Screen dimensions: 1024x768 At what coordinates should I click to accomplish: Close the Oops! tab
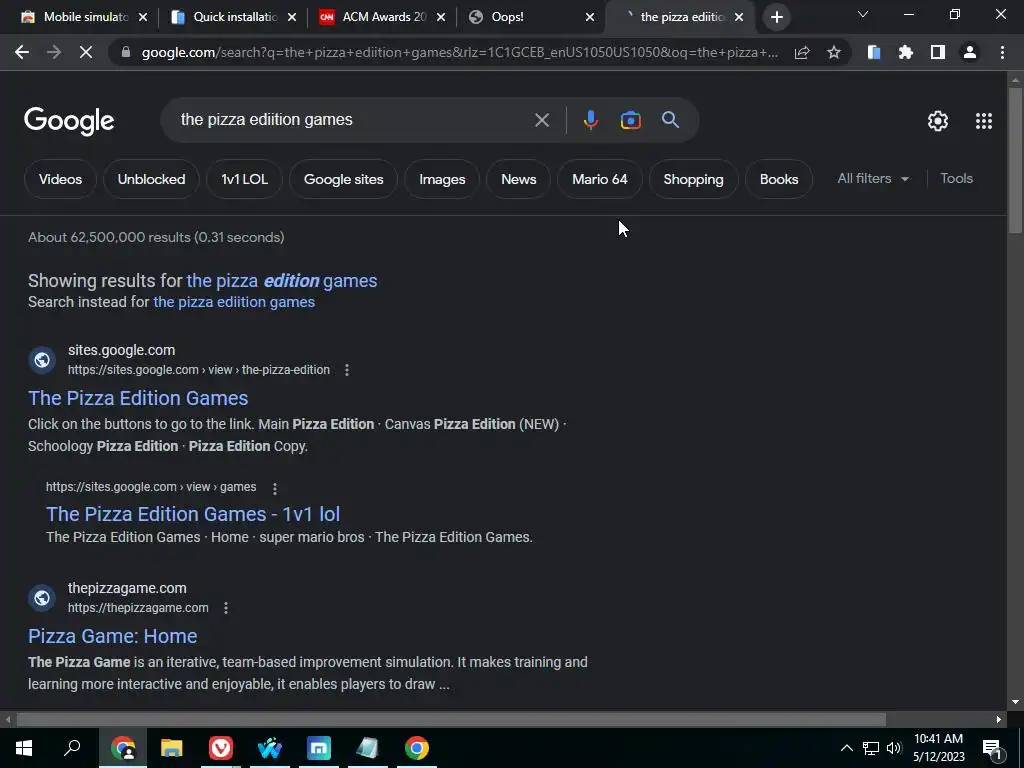tap(590, 18)
